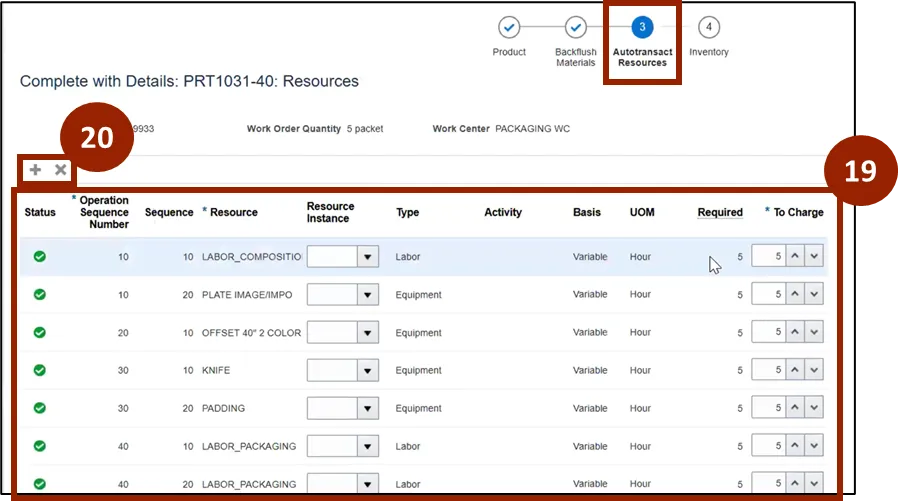Click the X Delete row icon
Image resolution: width=898 pixels, height=501 pixels.
pyautogui.click(x=60, y=170)
